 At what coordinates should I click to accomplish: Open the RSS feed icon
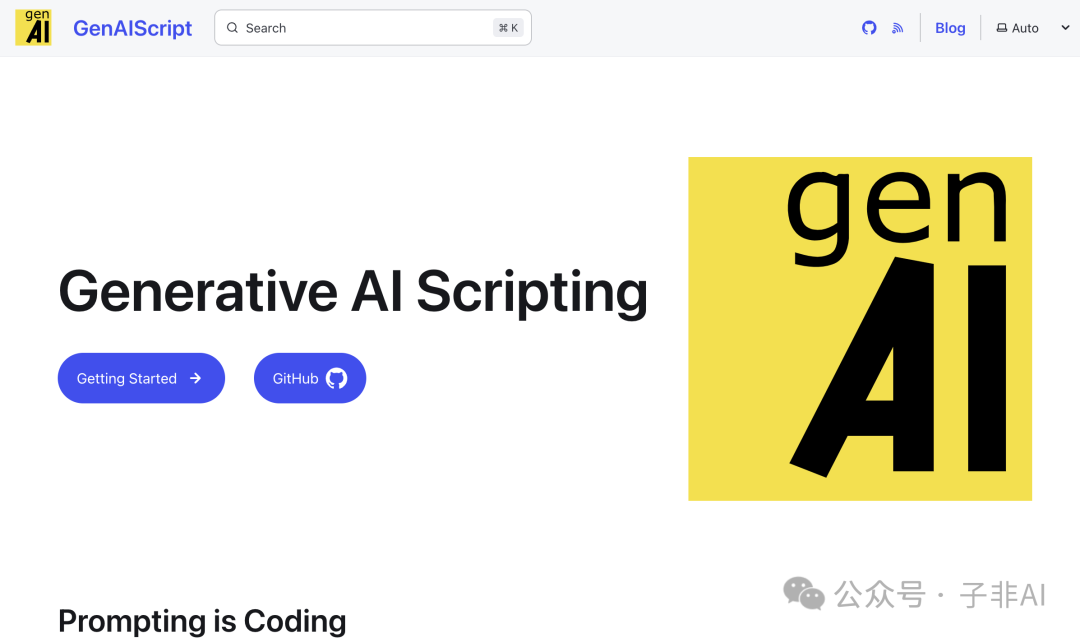click(x=898, y=28)
